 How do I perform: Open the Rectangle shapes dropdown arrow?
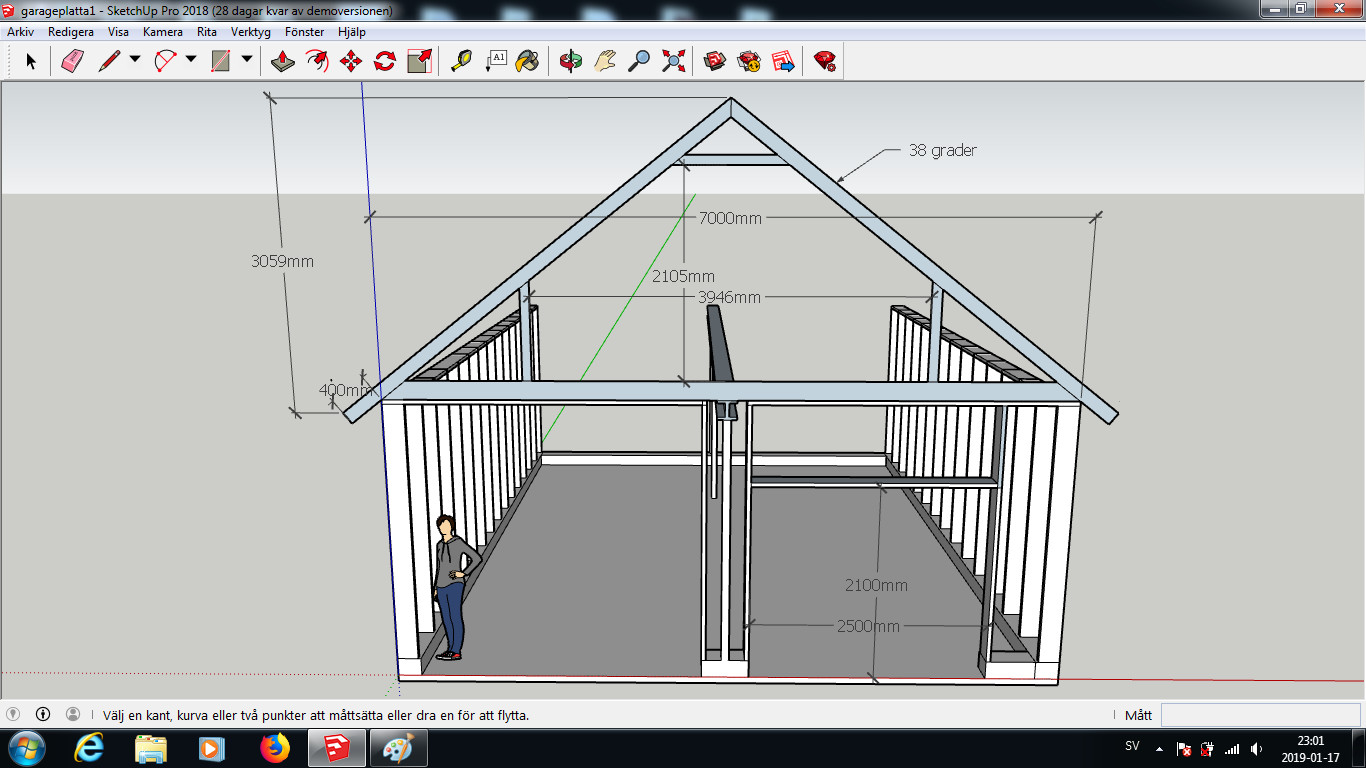coord(247,60)
